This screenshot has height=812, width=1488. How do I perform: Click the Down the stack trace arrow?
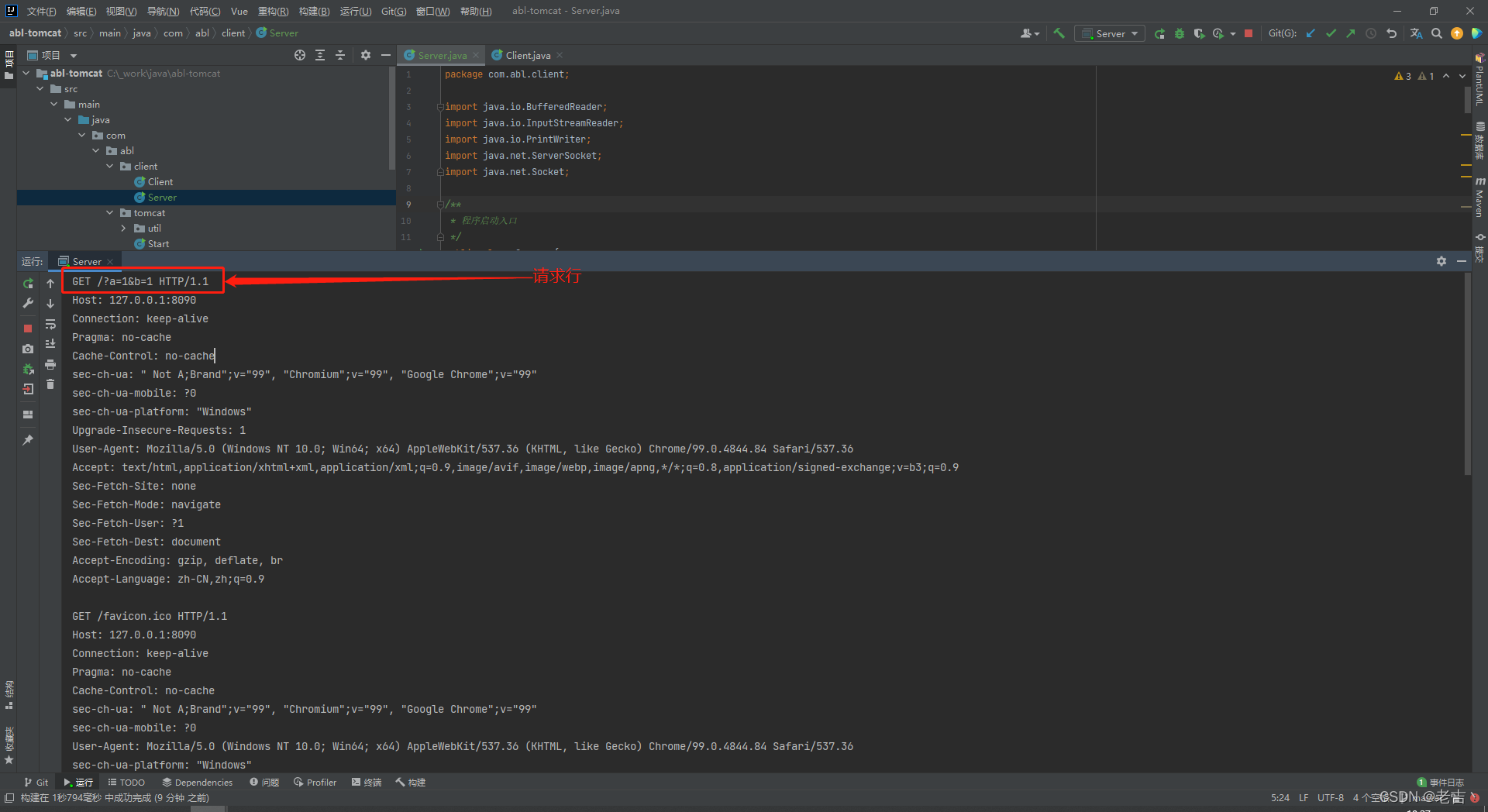pyautogui.click(x=50, y=304)
